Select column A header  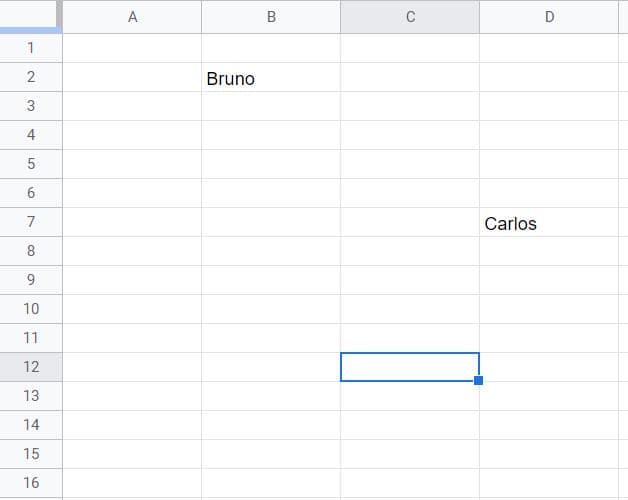[x=132, y=17]
